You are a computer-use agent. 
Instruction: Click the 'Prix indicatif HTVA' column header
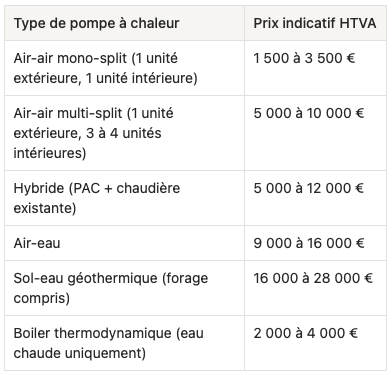click(315, 23)
